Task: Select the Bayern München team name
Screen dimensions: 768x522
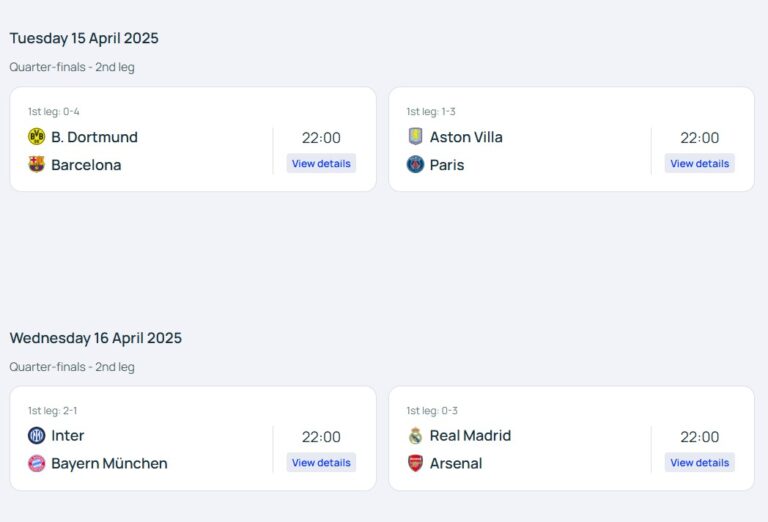Action: point(109,464)
